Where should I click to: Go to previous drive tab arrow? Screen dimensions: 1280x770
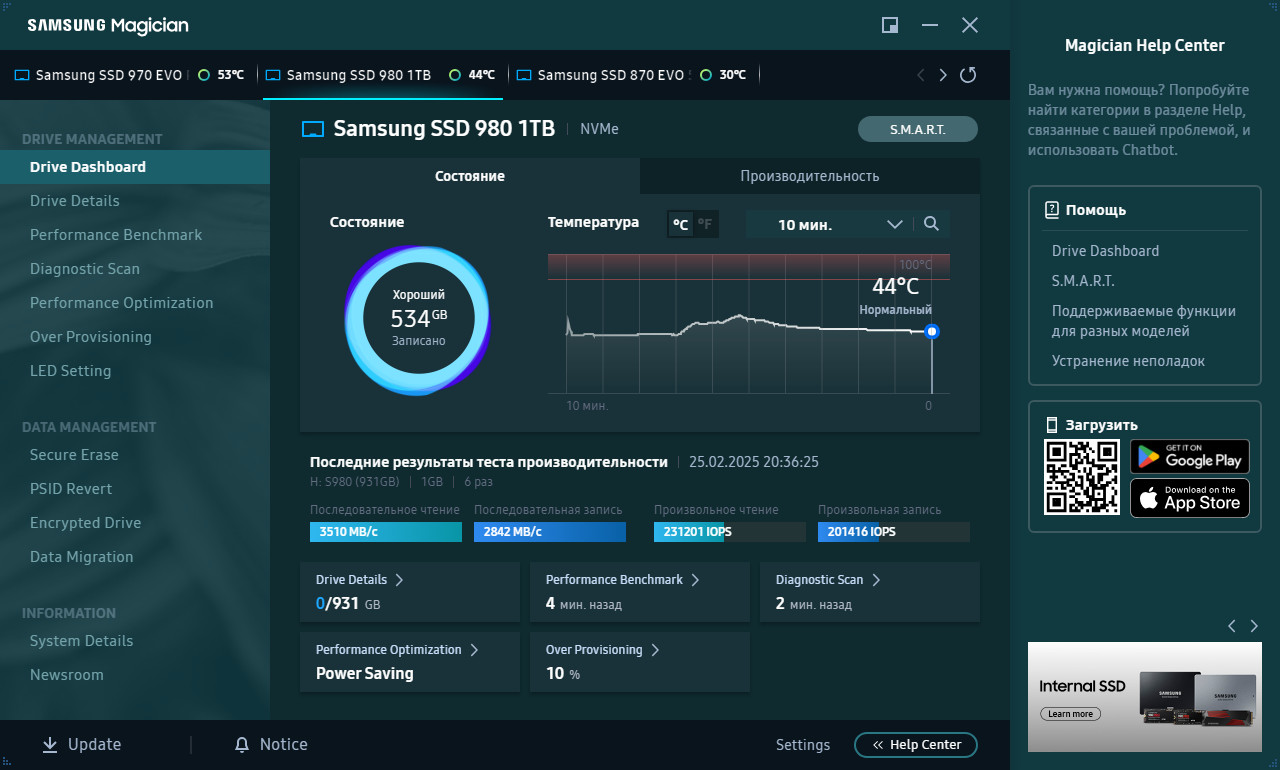[x=921, y=75]
